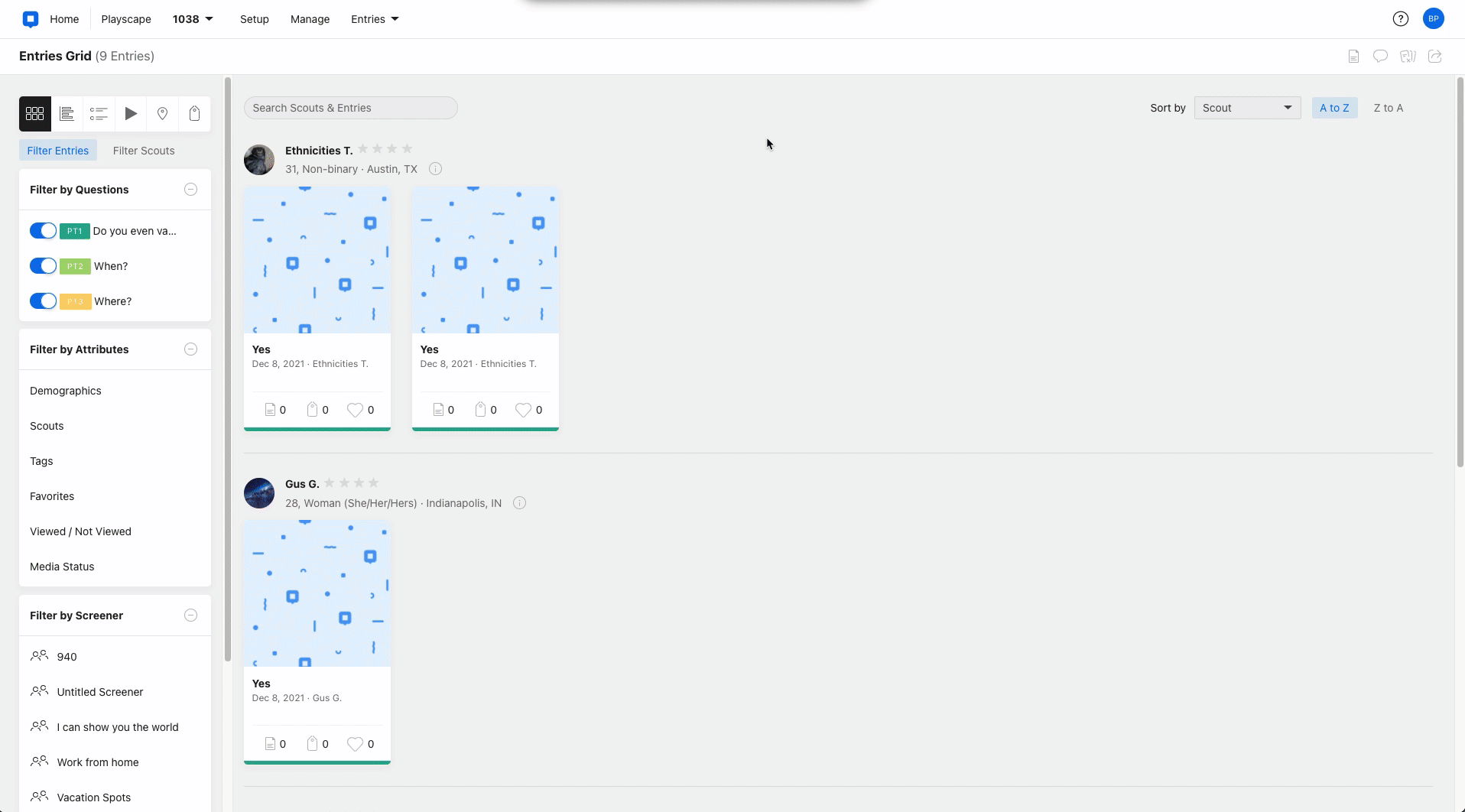Disable the 'Do you even va...' question filter
1465x812 pixels.
44,230
